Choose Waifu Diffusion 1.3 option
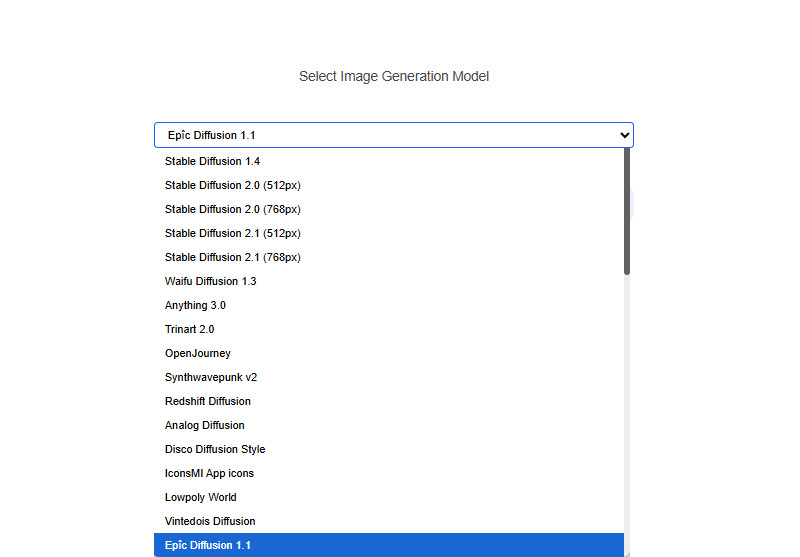 point(389,281)
